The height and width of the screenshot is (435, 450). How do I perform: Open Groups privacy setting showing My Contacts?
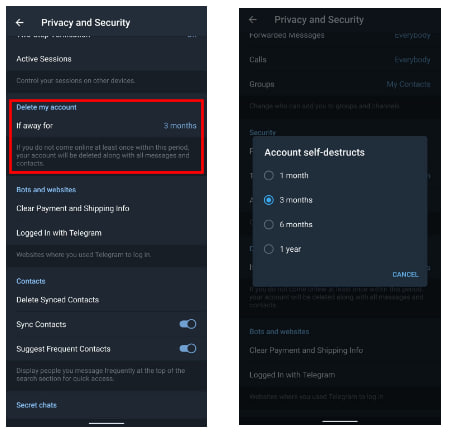pyautogui.click(x=340, y=84)
